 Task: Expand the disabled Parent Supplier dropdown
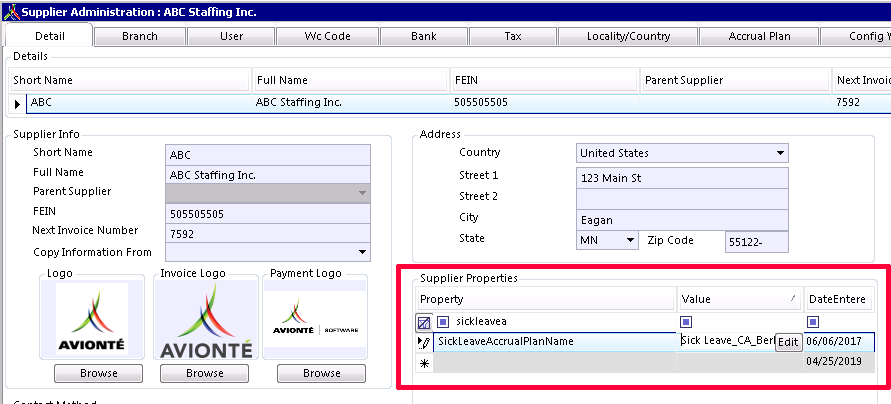tap(362, 193)
